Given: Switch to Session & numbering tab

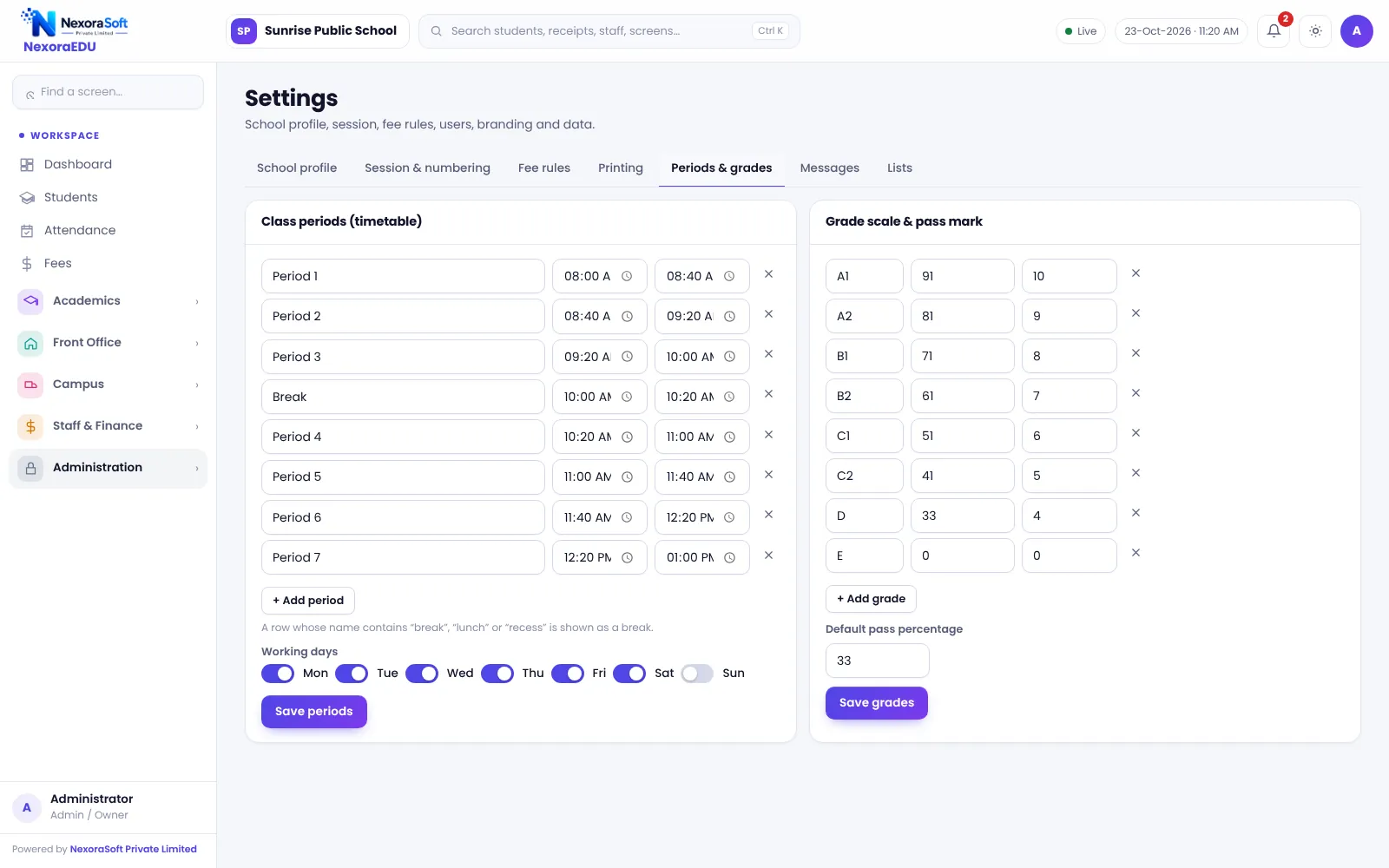Looking at the screenshot, I should click(x=427, y=168).
